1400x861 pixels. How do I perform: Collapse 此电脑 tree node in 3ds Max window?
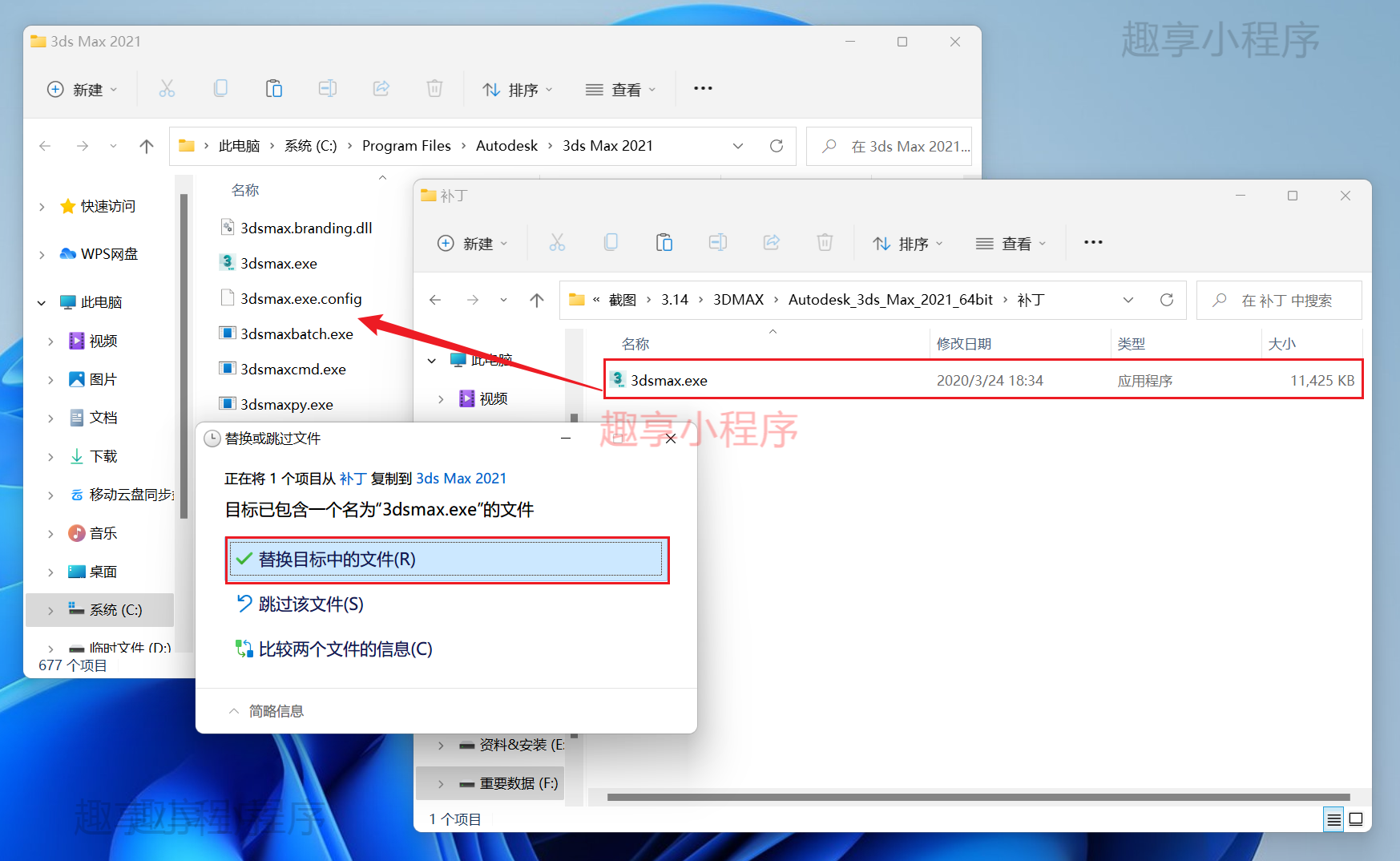click(42, 302)
